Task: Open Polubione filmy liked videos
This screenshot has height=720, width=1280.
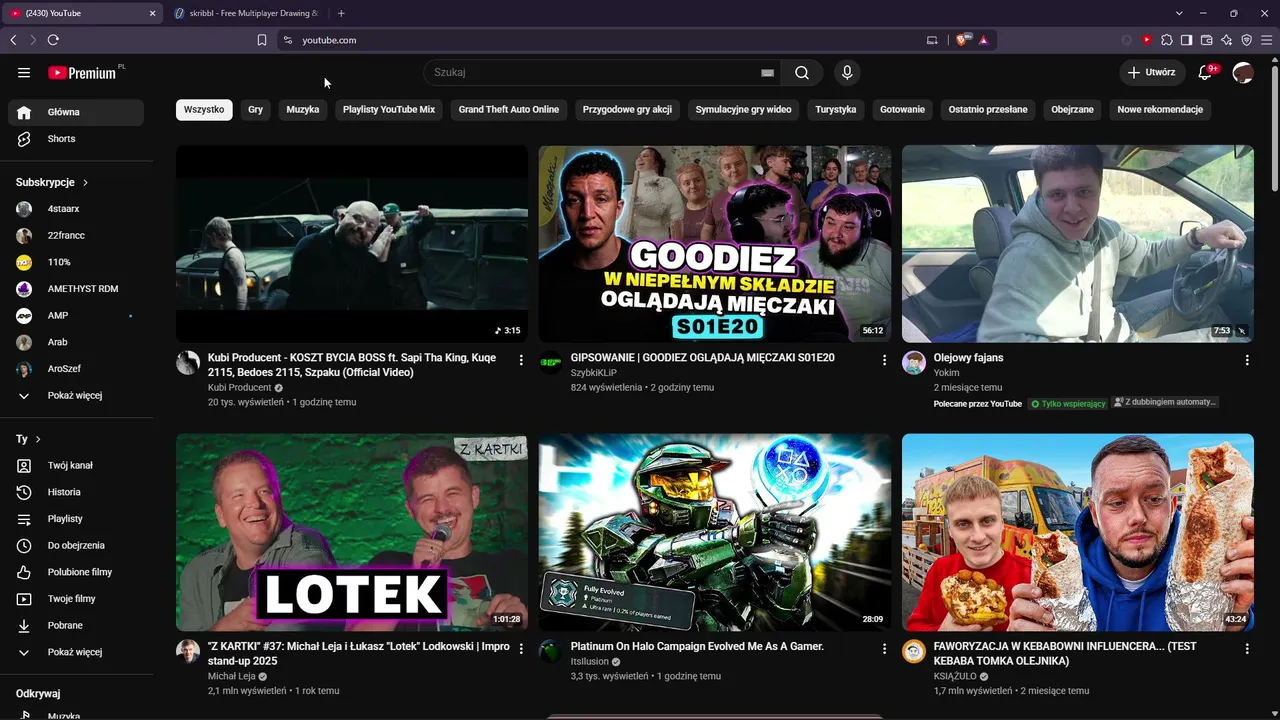Action: click(76, 572)
